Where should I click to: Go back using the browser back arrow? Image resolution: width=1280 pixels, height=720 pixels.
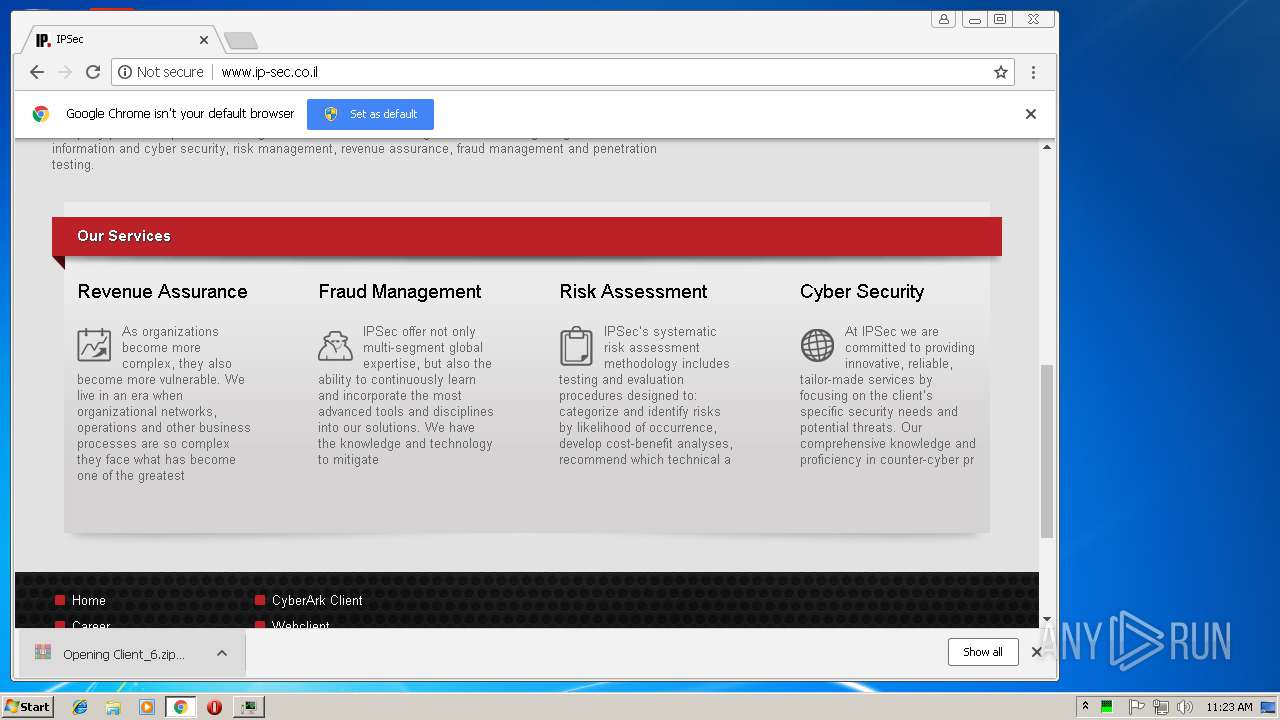pyautogui.click(x=37, y=72)
